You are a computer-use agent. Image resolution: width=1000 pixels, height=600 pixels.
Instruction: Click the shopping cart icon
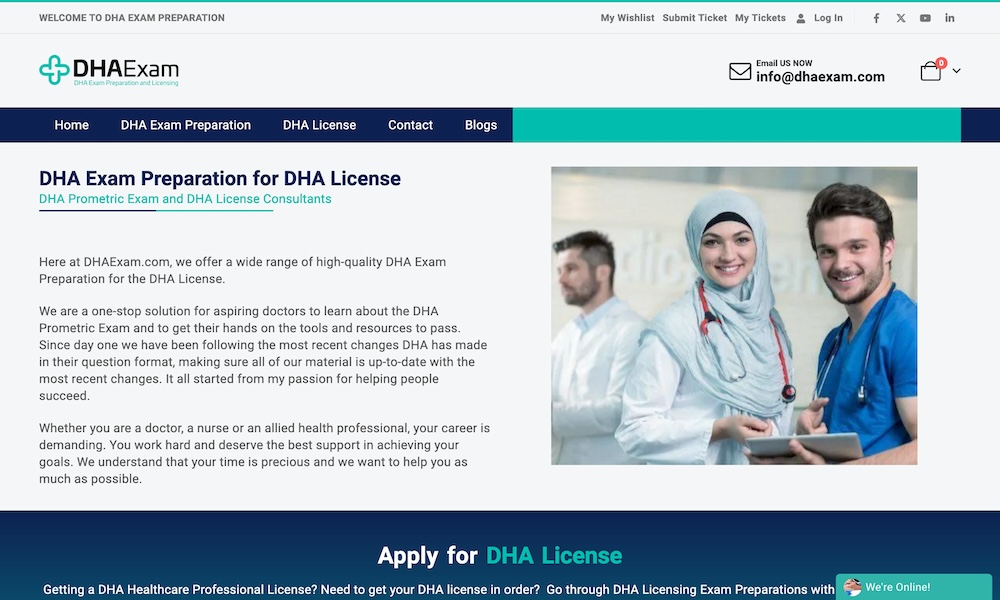(x=931, y=70)
